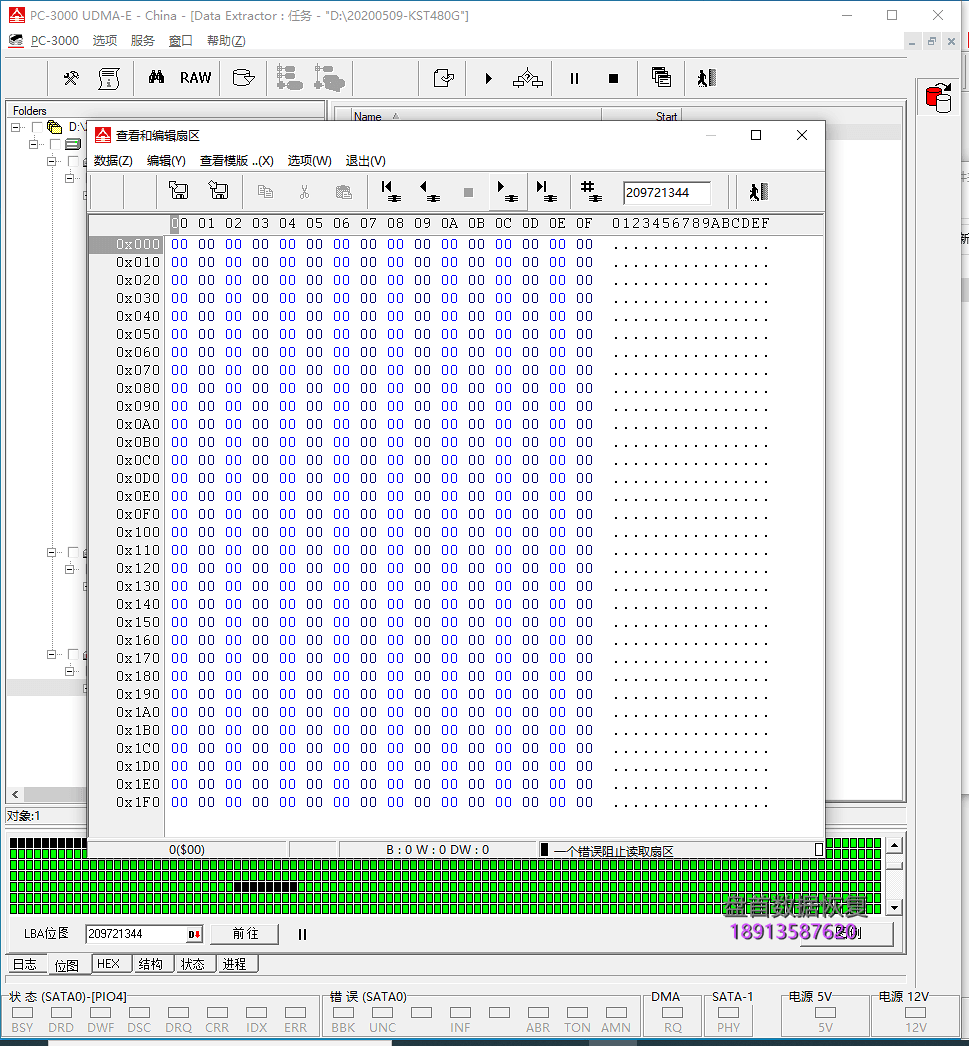This screenshot has width=969, height=1046.
Task: Click the cascaded windows icon
Action: click(661, 78)
